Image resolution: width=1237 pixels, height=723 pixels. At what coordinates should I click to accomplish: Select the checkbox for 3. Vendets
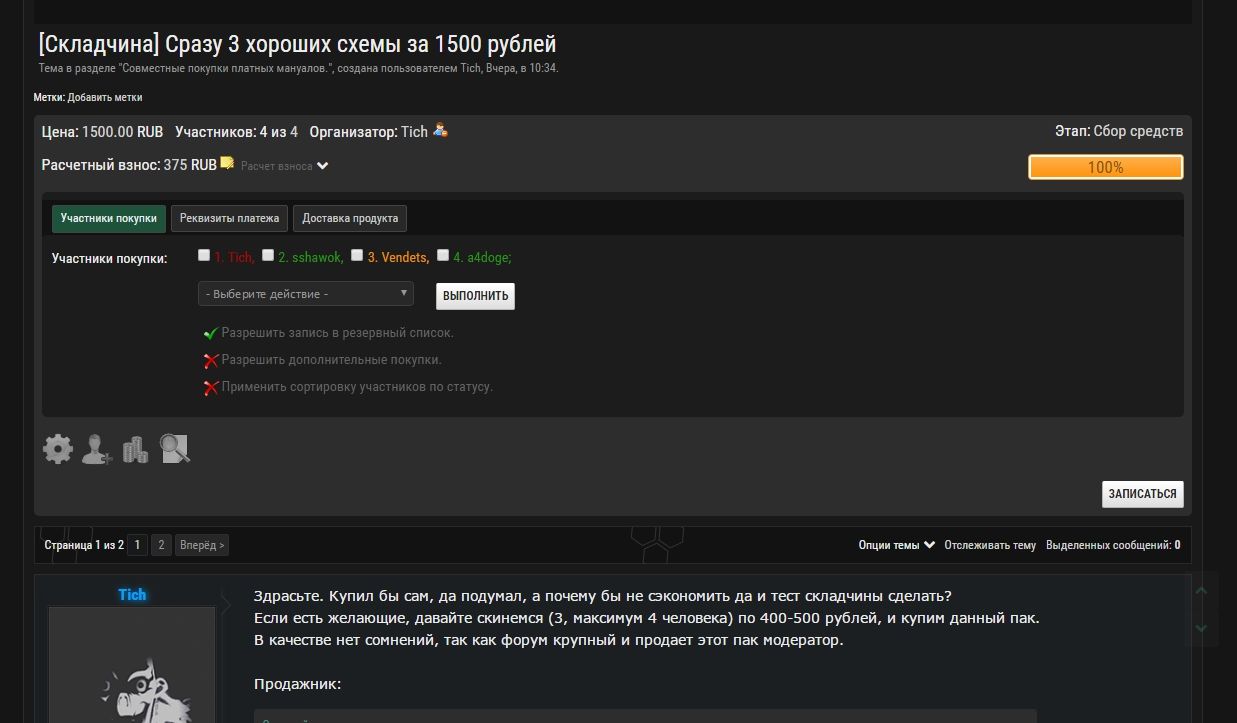click(x=357, y=255)
